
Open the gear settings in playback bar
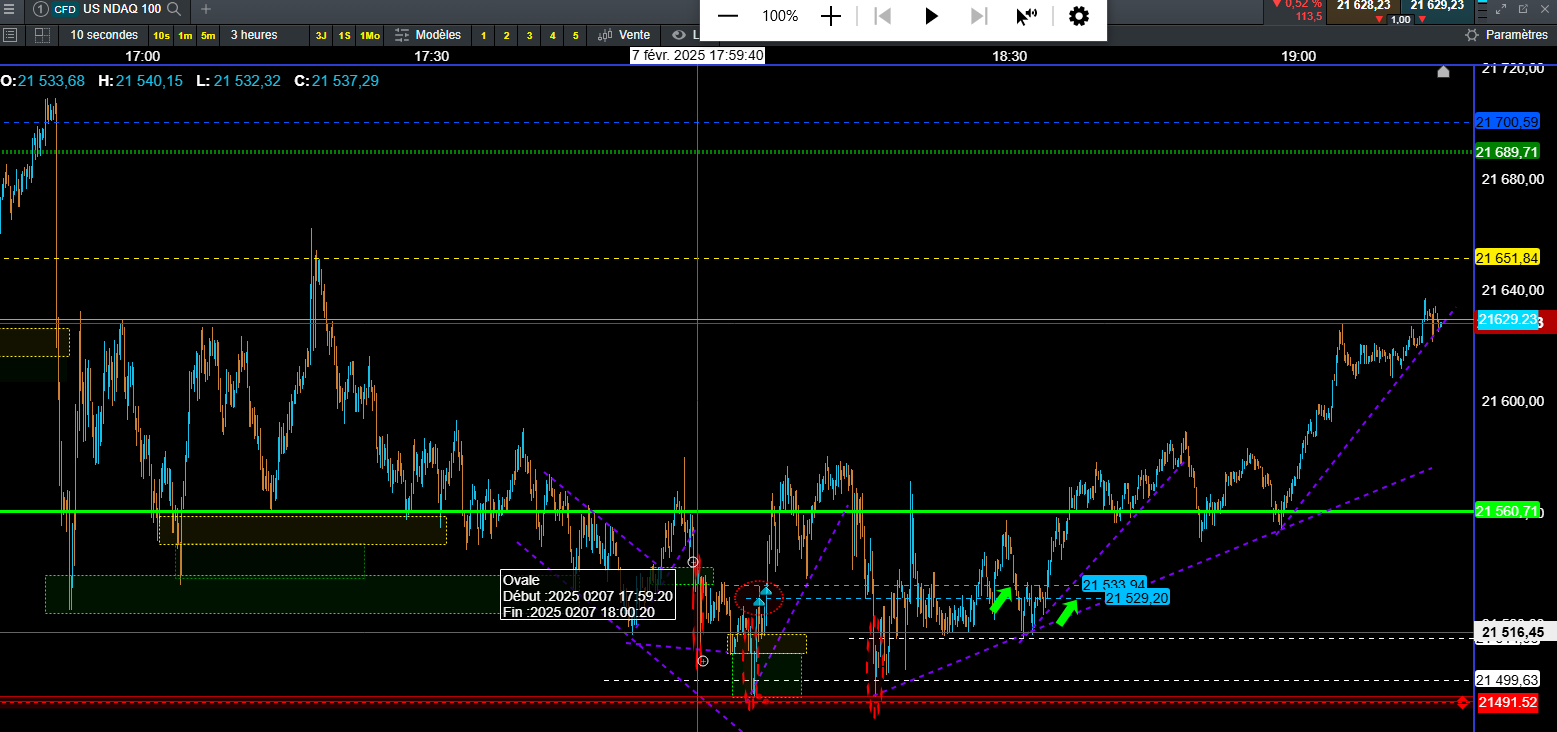[1078, 16]
